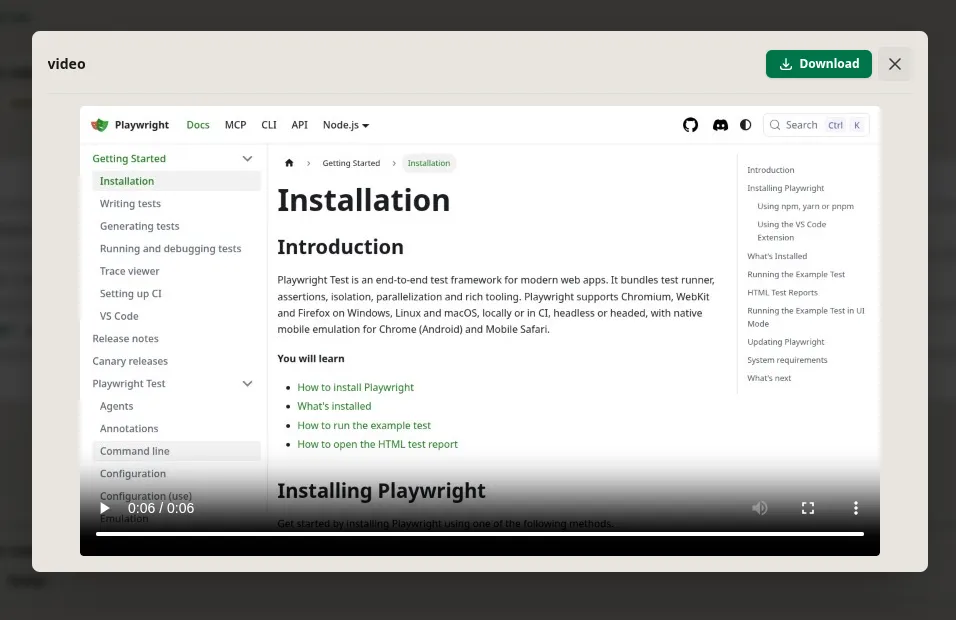
Task: Click the Download button in the video dialog
Action: [x=818, y=64]
